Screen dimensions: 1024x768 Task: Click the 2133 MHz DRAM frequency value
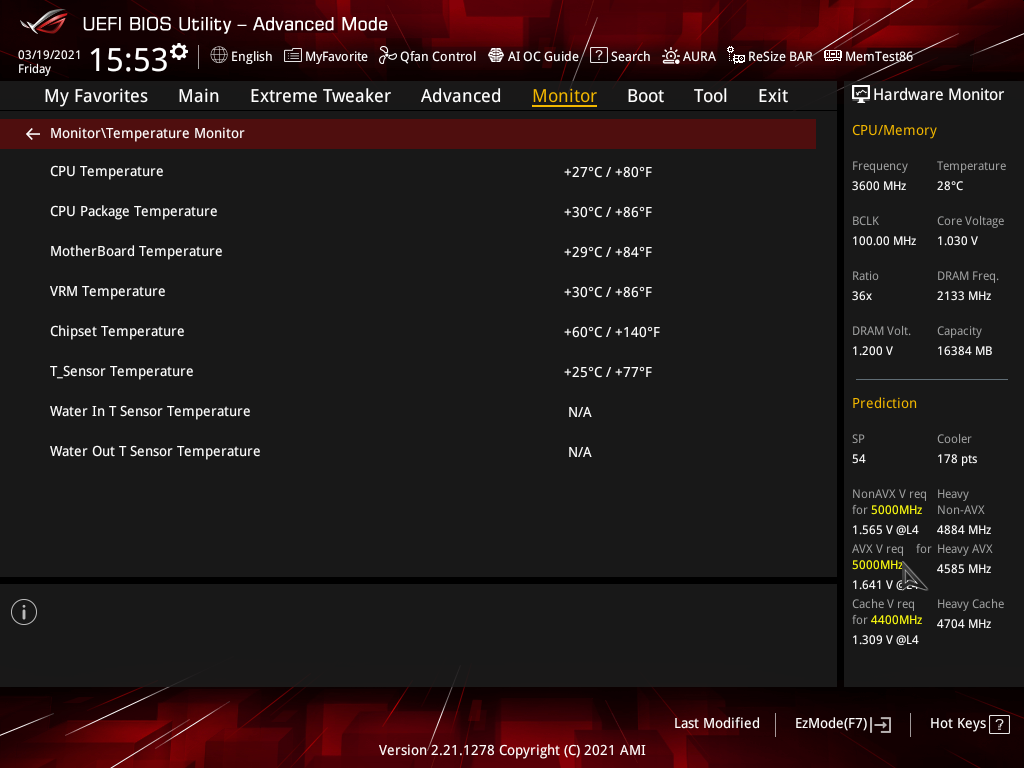(964, 296)
